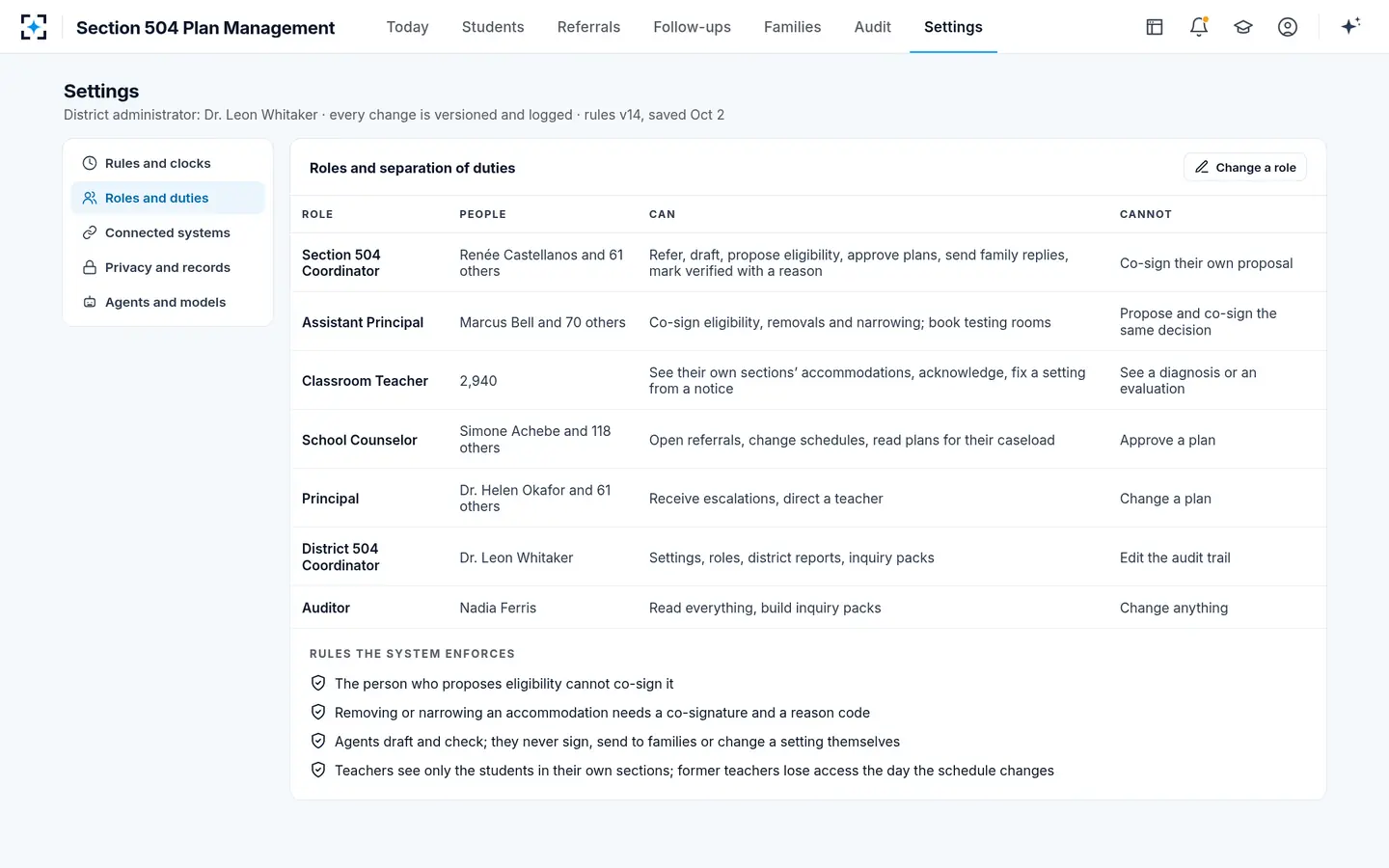Click Marcus Bell and 70 others
The width and height of the screenshot is (1389, 868).
click(x=542, y=322)
